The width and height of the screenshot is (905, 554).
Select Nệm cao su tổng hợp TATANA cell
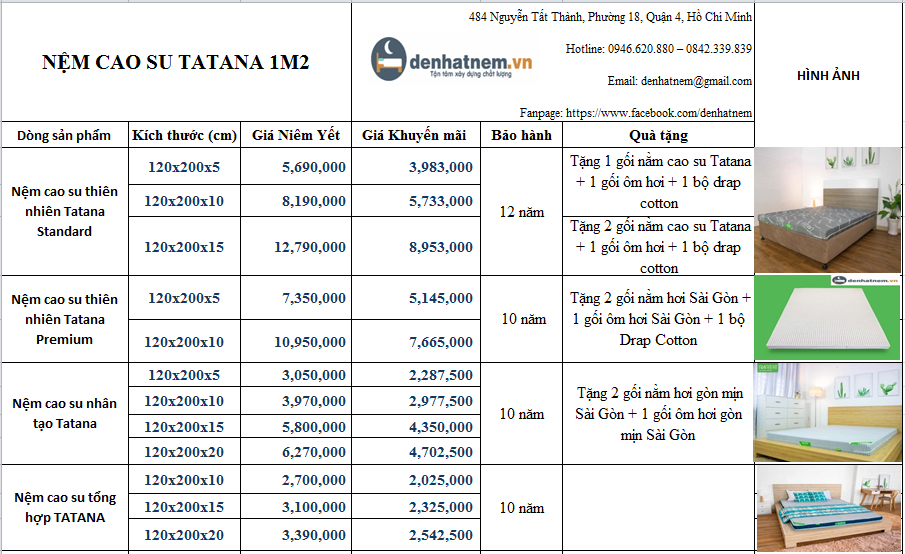65,507
